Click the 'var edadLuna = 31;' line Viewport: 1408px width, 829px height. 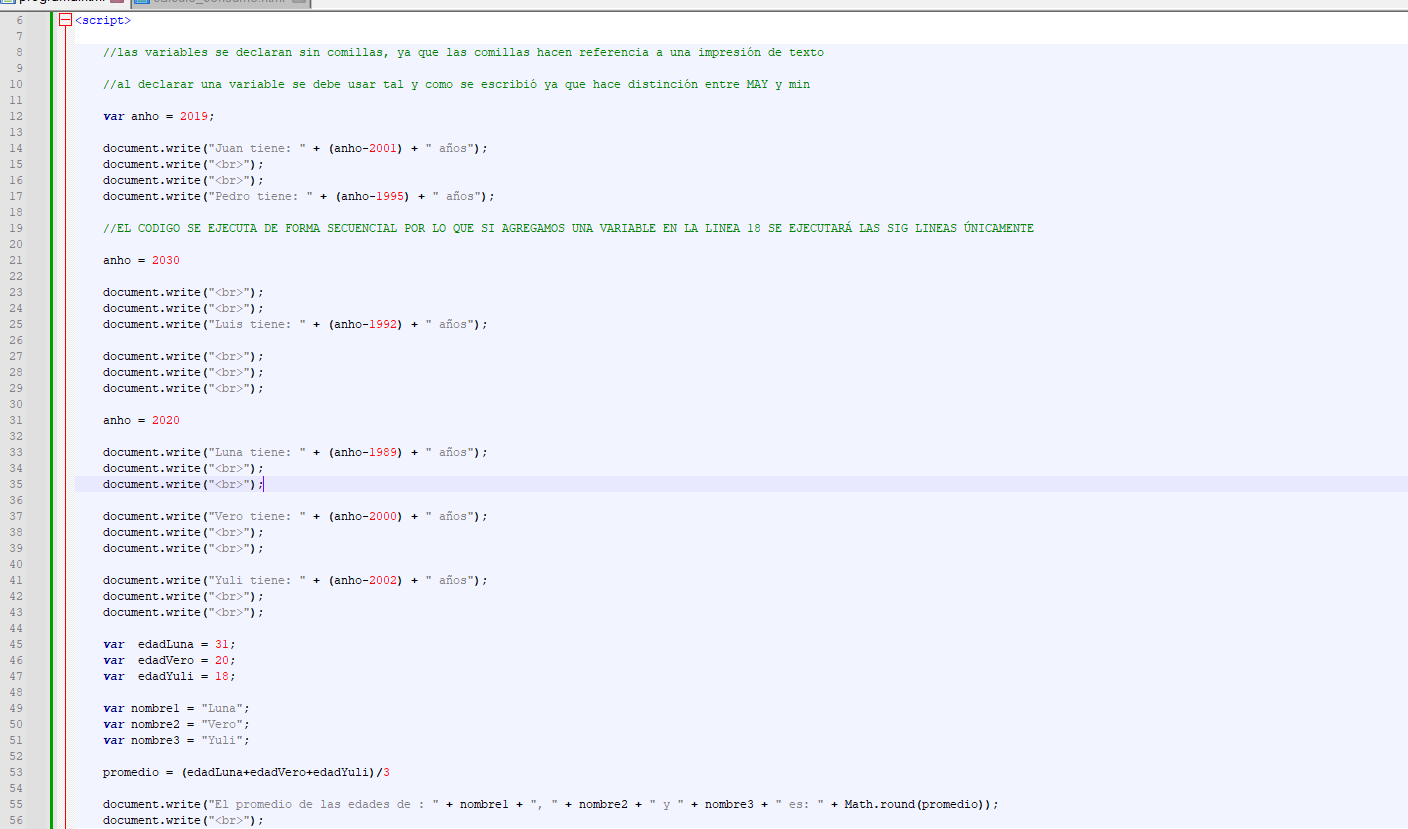[169, 644]
